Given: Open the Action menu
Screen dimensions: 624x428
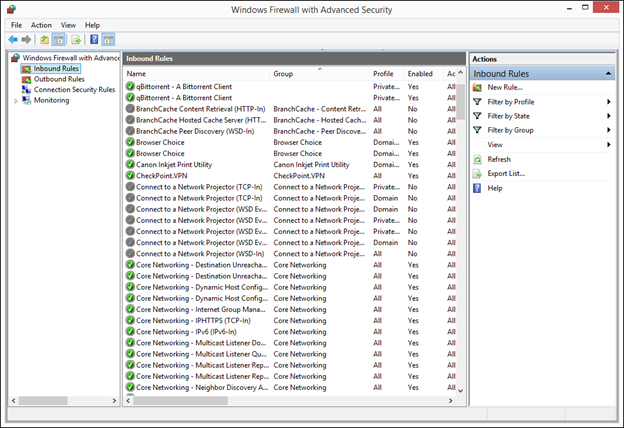Looking at the screenshot, I should coord(41,25).
